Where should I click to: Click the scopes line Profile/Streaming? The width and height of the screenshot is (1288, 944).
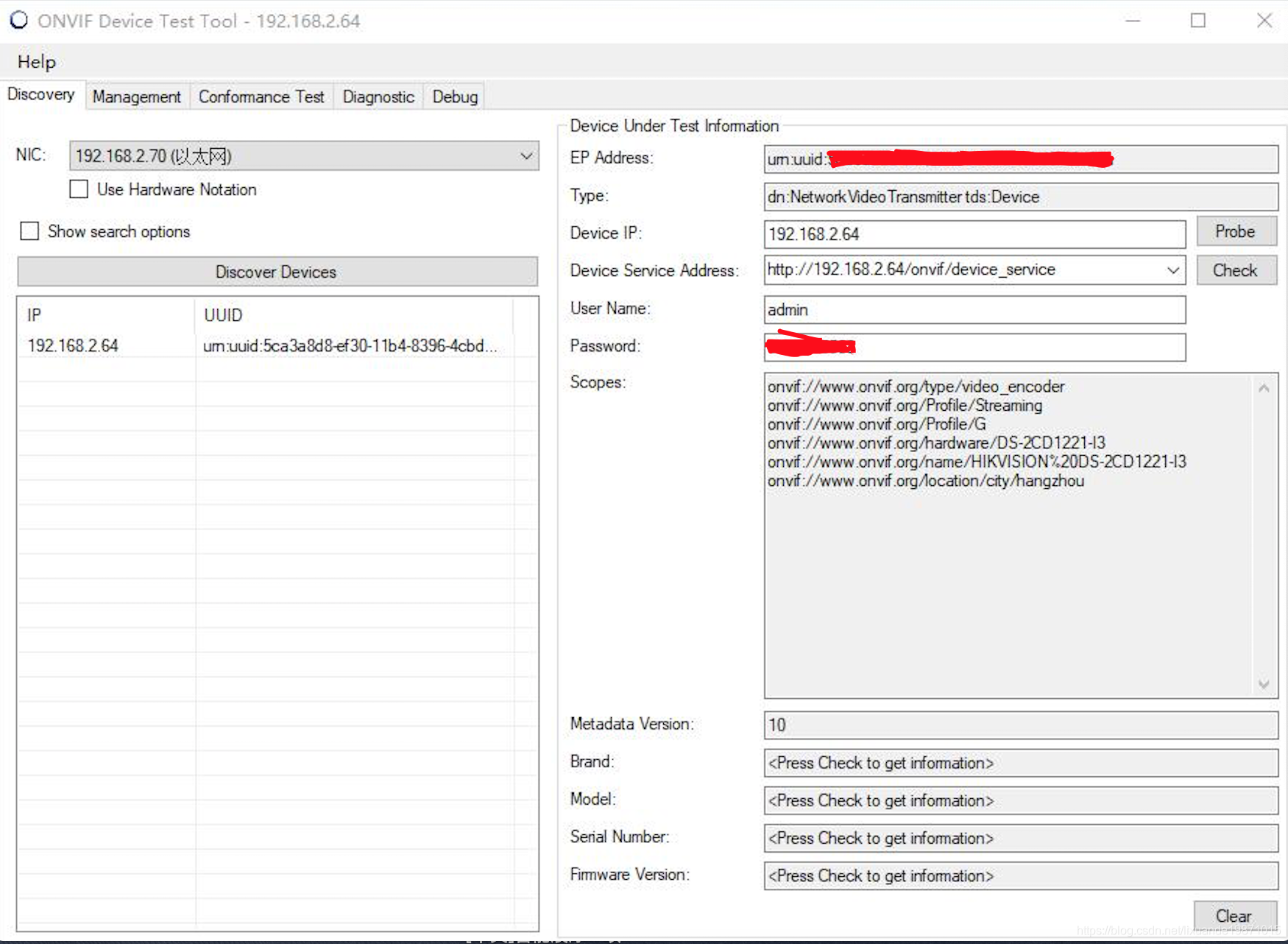(x=905, y=405)
